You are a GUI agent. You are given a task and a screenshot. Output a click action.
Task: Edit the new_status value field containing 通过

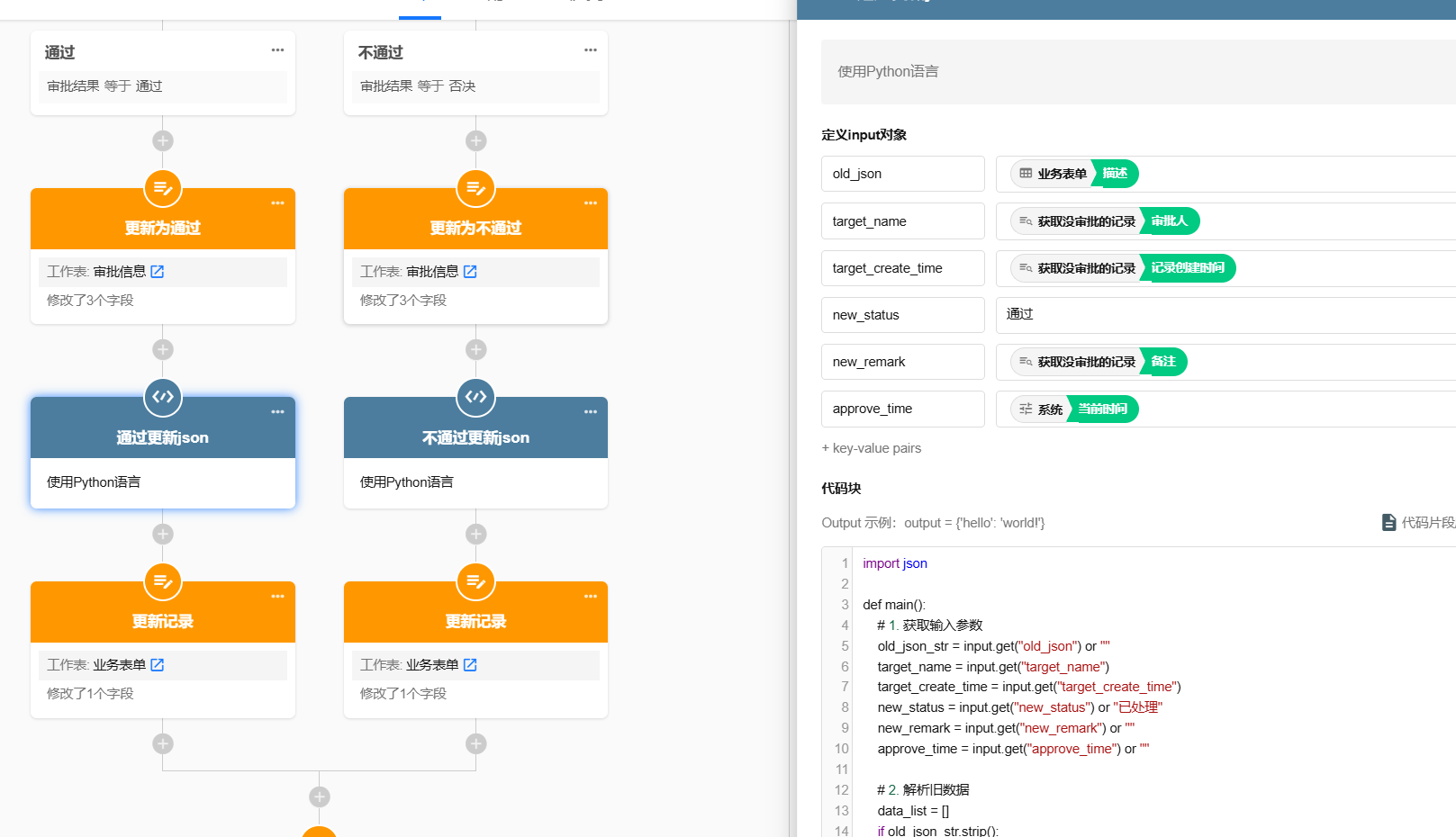(1225, 315)
